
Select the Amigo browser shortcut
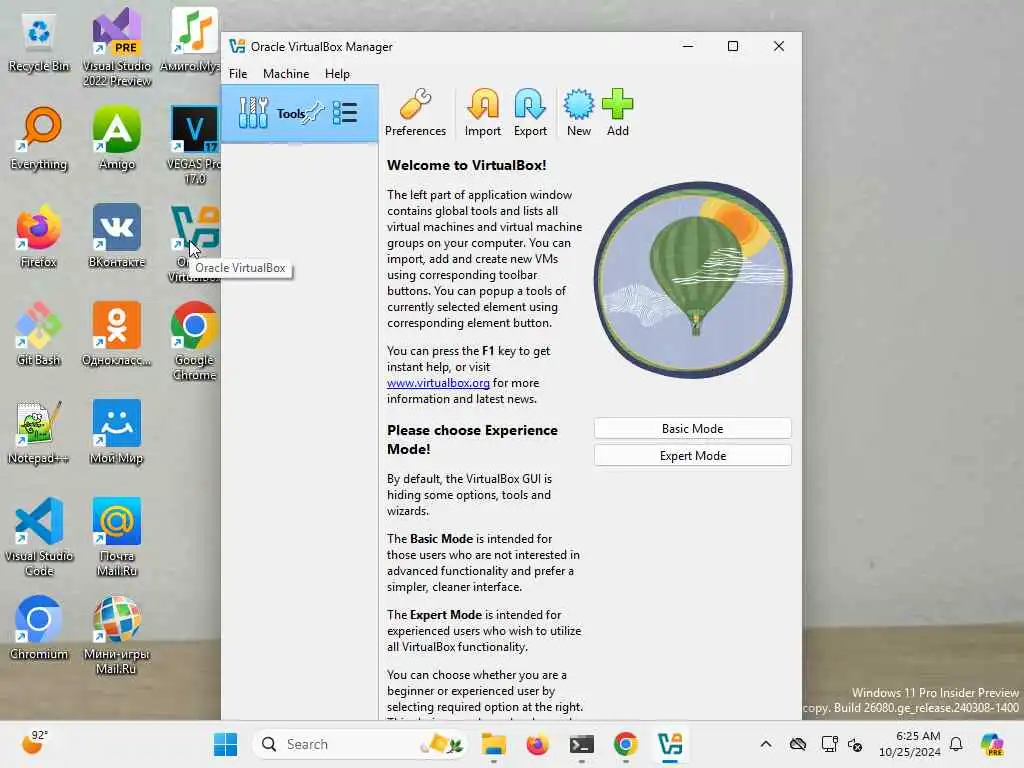point(117,138)
